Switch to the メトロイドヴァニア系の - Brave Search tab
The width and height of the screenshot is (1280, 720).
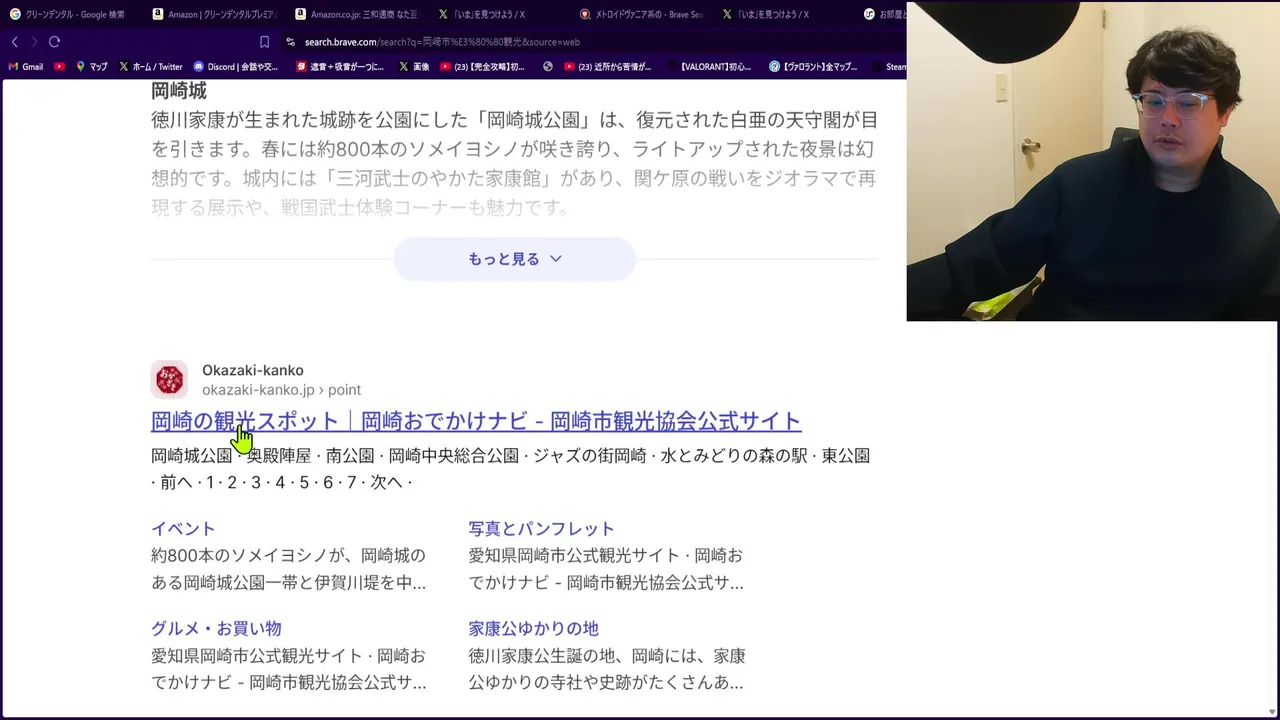coord(642,14)
